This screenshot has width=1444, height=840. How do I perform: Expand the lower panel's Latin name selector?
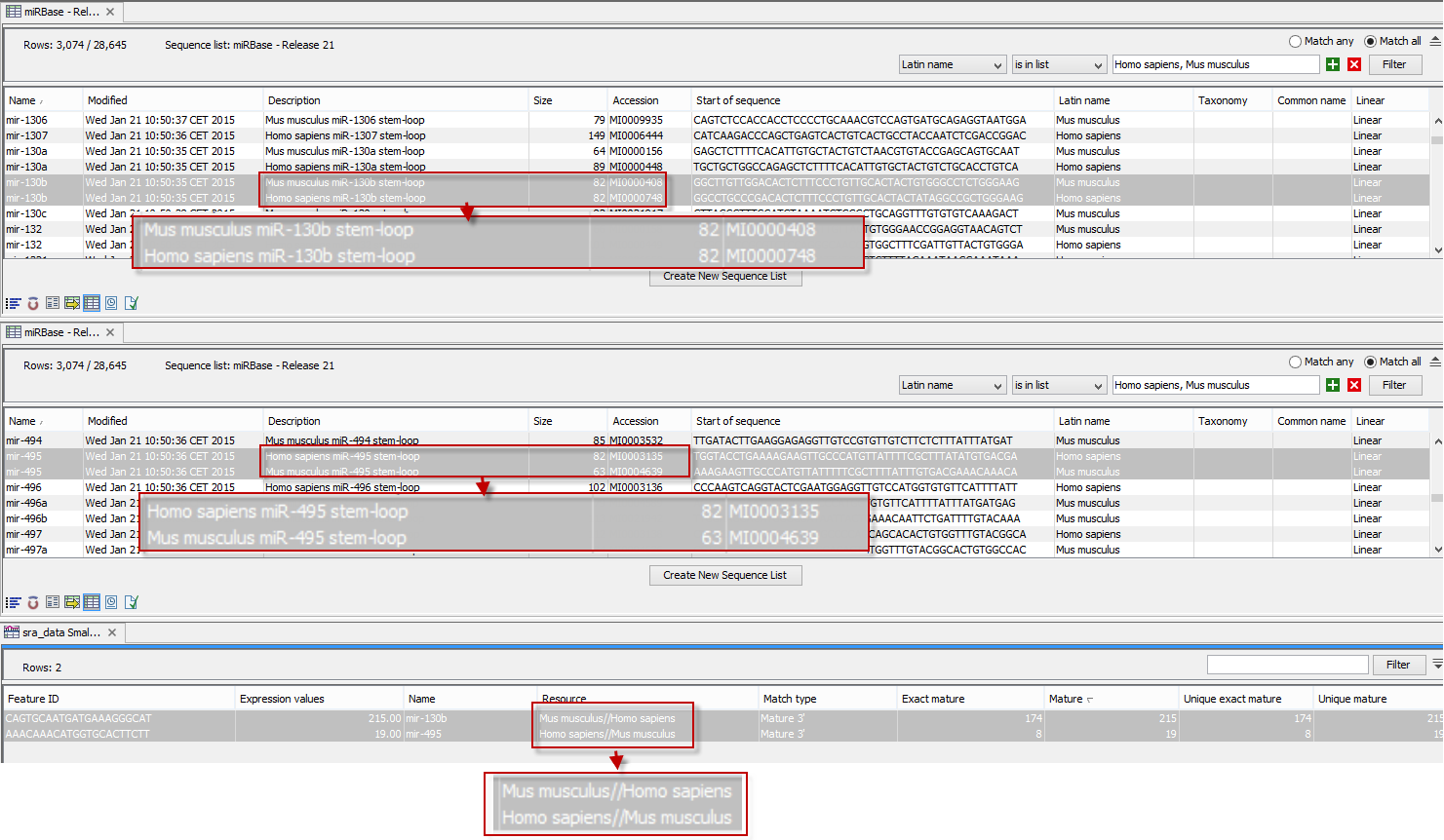[953, 384]
